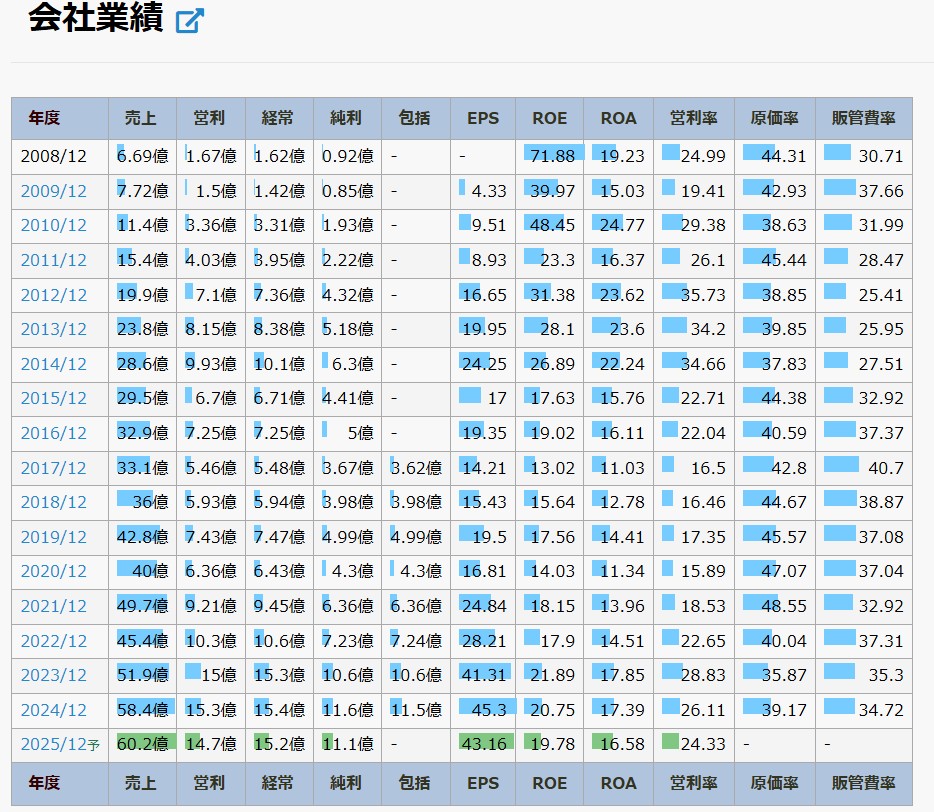This screenshot has height=812, width=934.
Task: Open the 2013/12 fiscal year link
Action: 54,329
